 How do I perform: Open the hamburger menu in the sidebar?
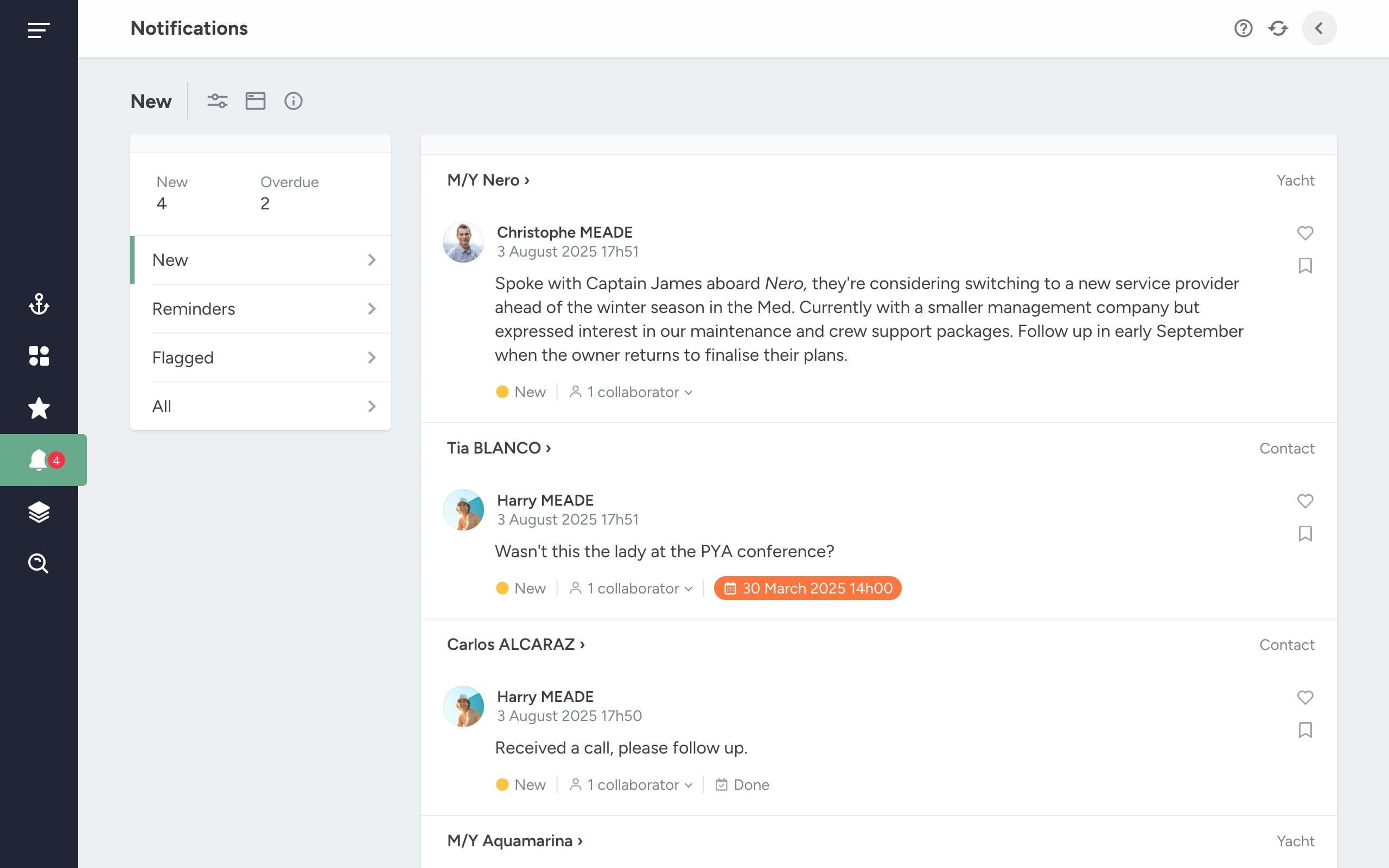(x=39, y=30)
